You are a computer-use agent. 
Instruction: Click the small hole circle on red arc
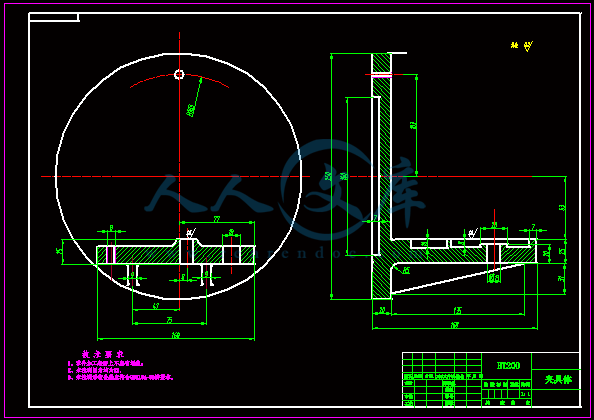pyautogui.click(x=179, y=74)
